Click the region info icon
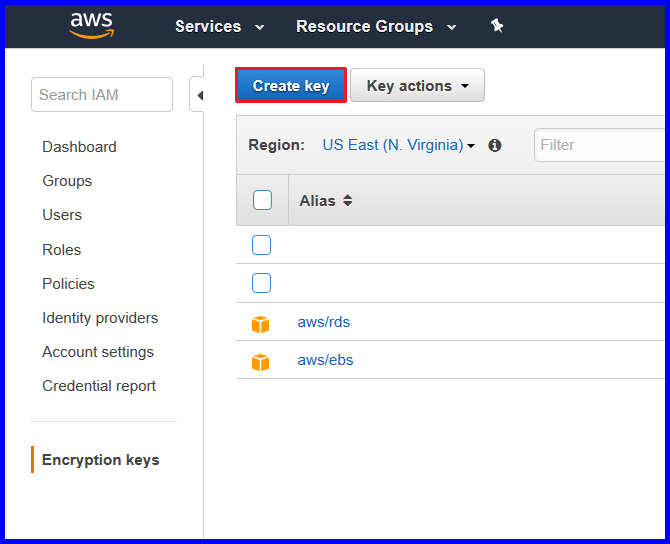Image resolution: width=670 pixels, height=544 pixels. tap(494, 145)
